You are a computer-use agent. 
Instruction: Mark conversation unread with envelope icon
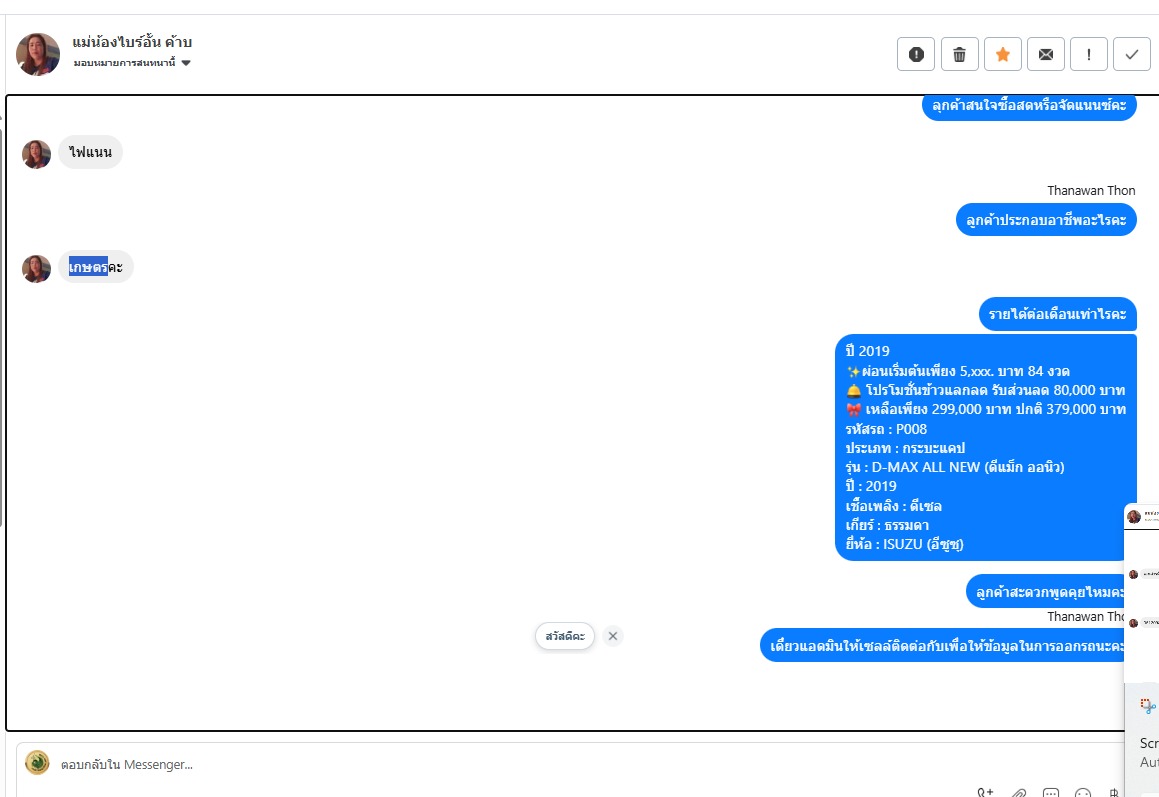click(1046, 54)
